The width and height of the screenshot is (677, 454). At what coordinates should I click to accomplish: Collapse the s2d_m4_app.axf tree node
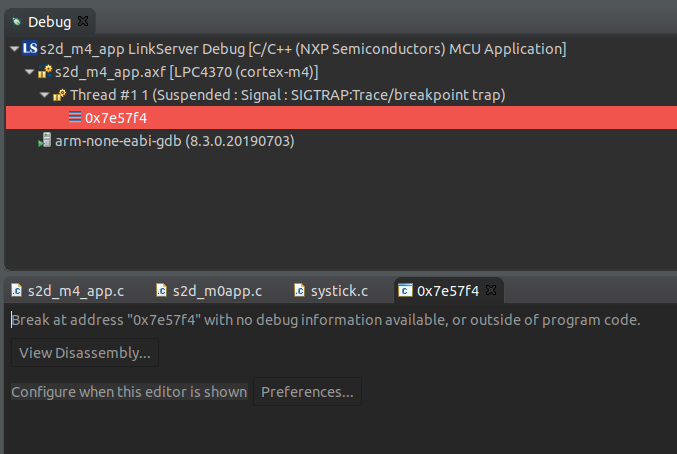click(x=29, y=72)
